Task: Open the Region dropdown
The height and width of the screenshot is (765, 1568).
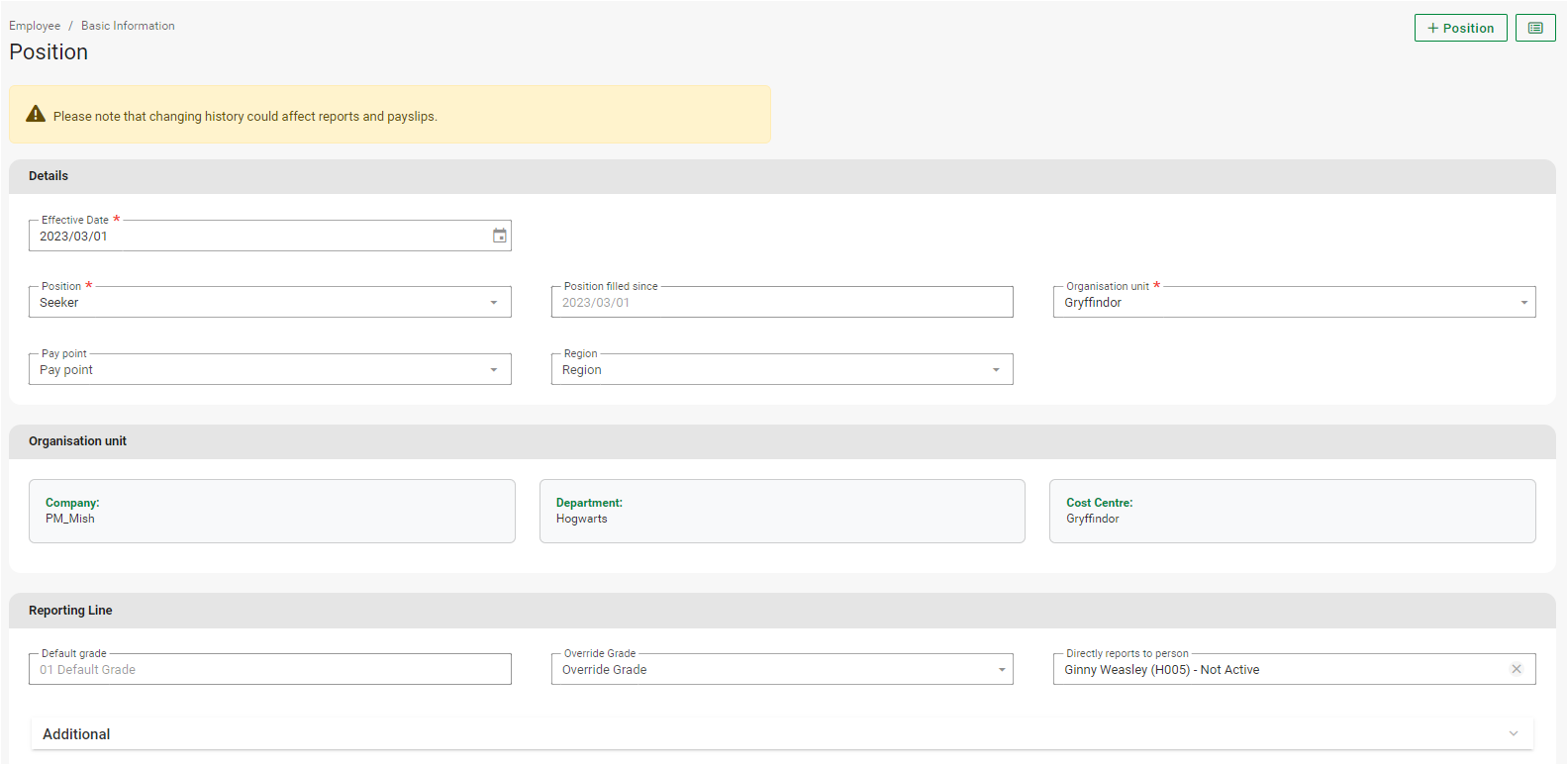Action: coord(781,370)
